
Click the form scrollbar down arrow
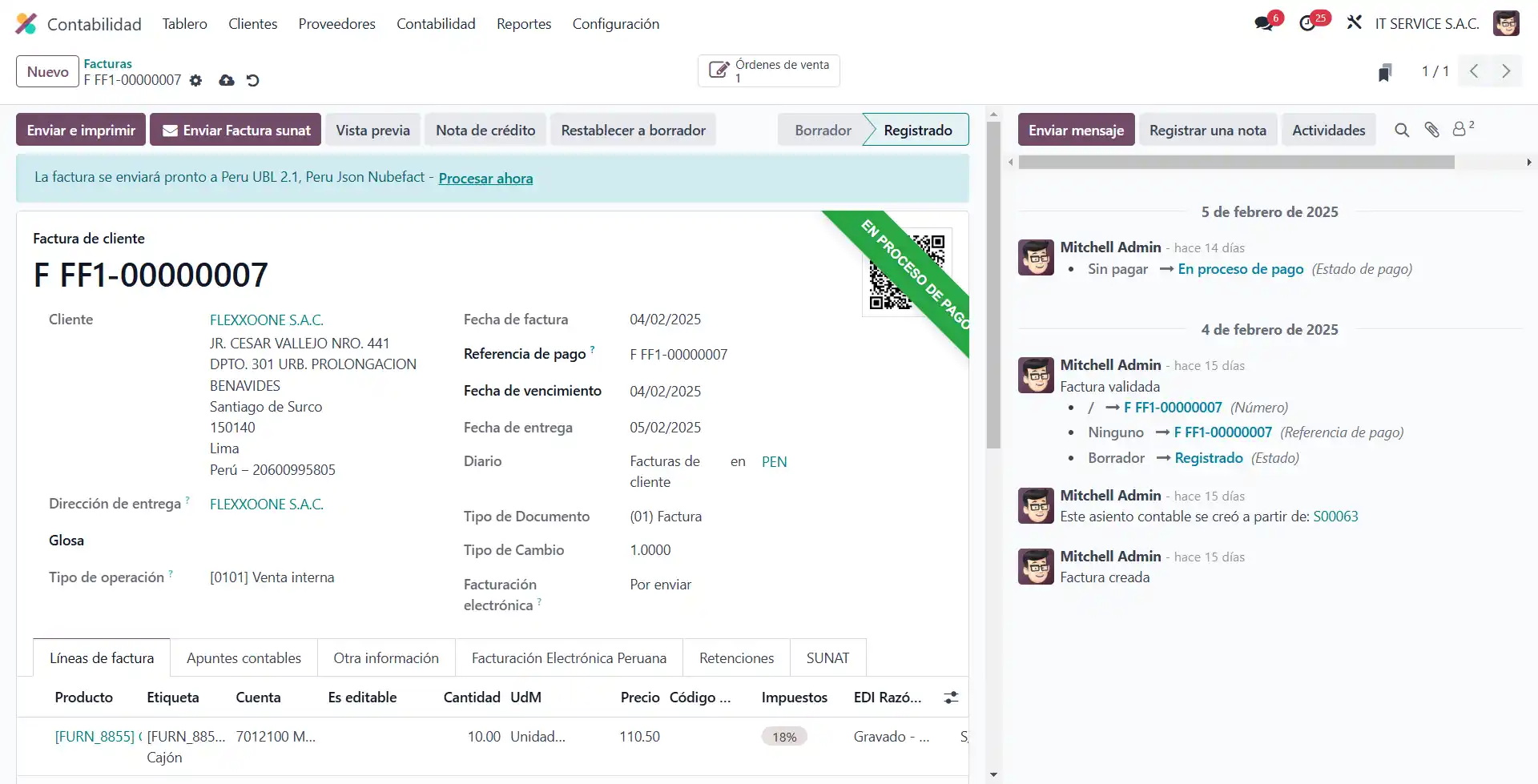click(x=993, y=774)
